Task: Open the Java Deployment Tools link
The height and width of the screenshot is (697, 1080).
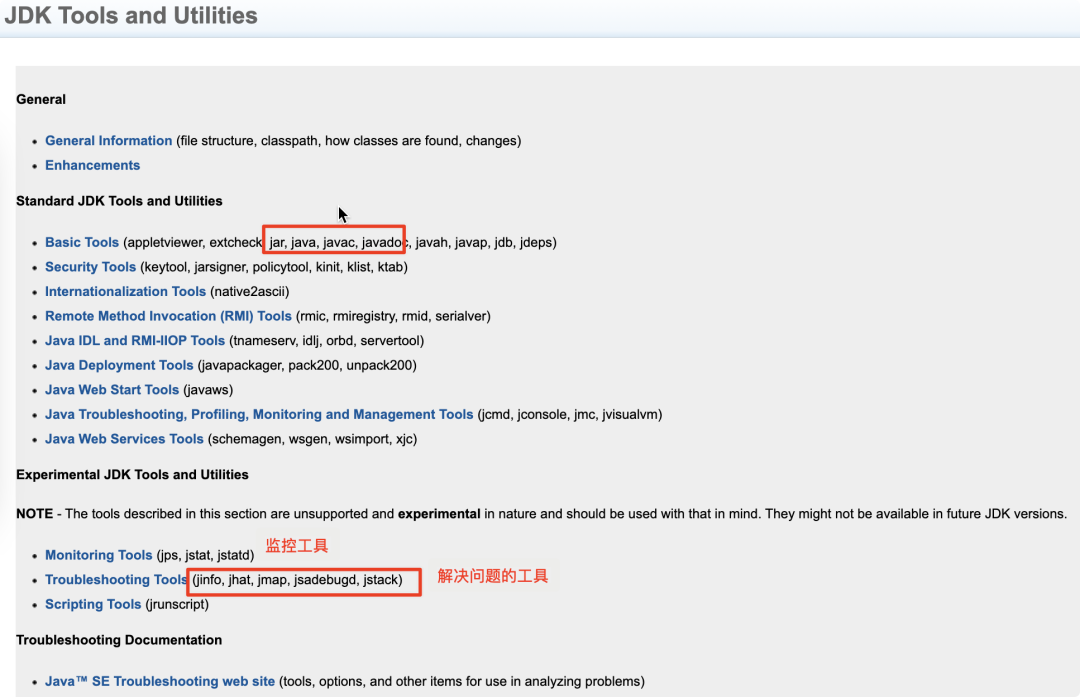Action: click(119, 365)
